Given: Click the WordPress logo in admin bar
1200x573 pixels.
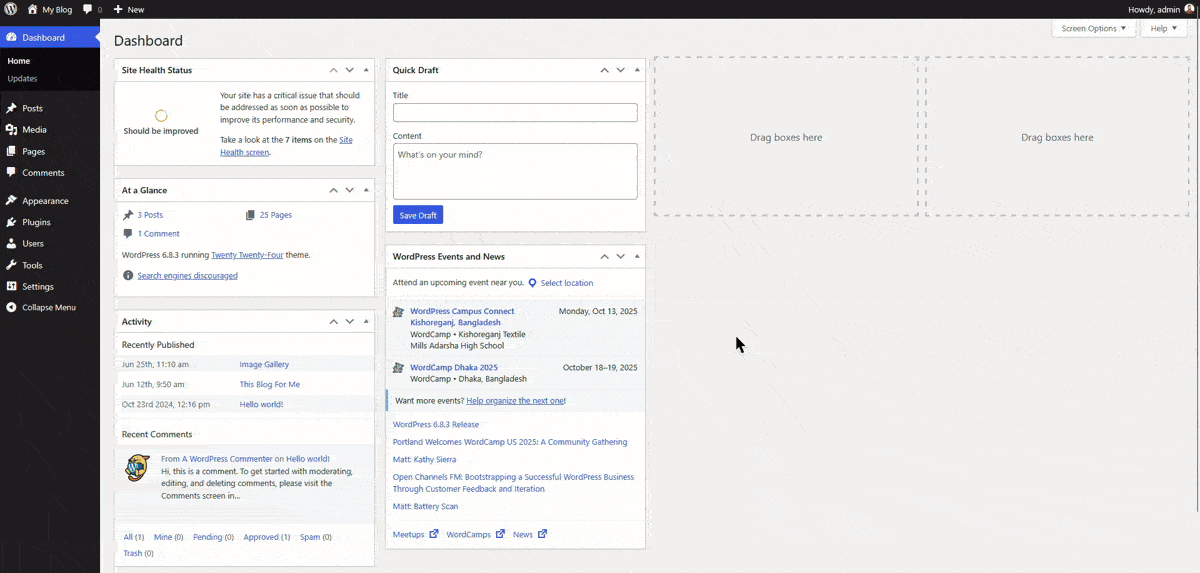Looking at the screenshot, I should coord(10,9).
